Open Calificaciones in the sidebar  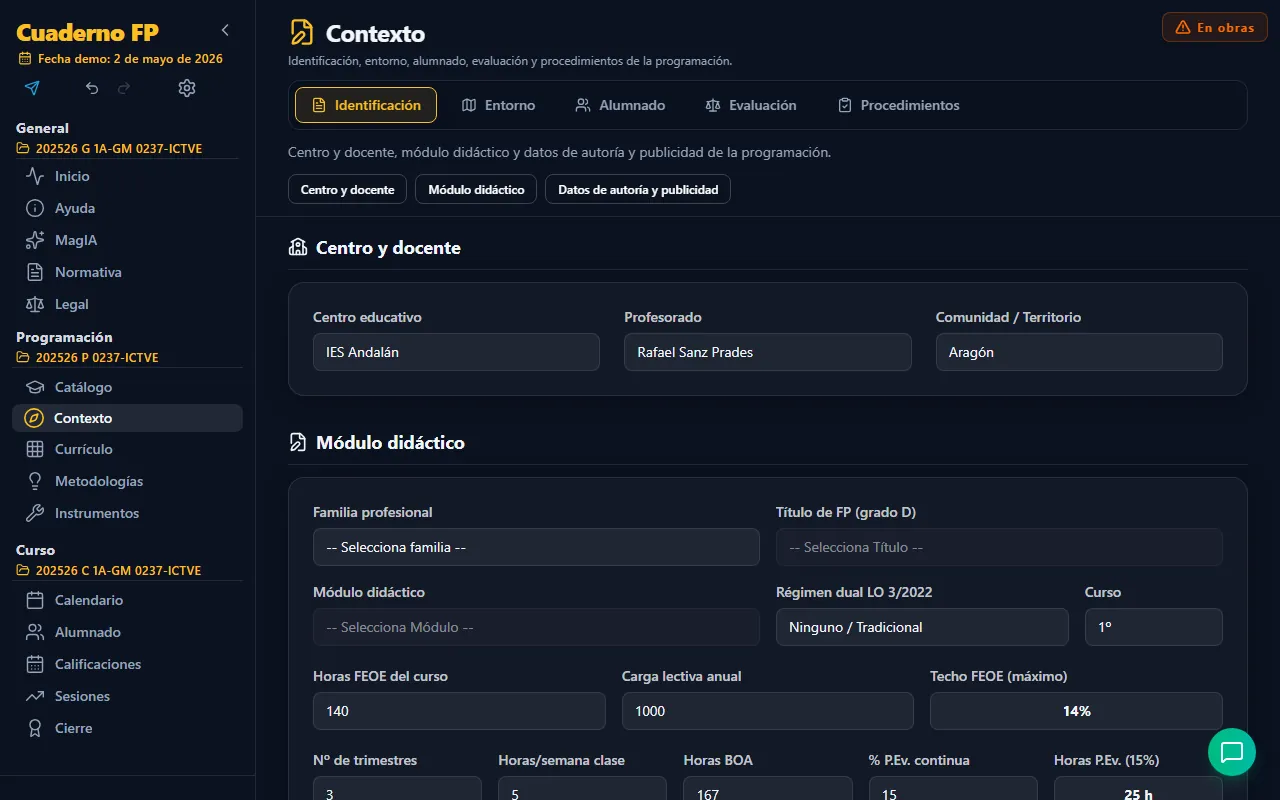(127, 664)
